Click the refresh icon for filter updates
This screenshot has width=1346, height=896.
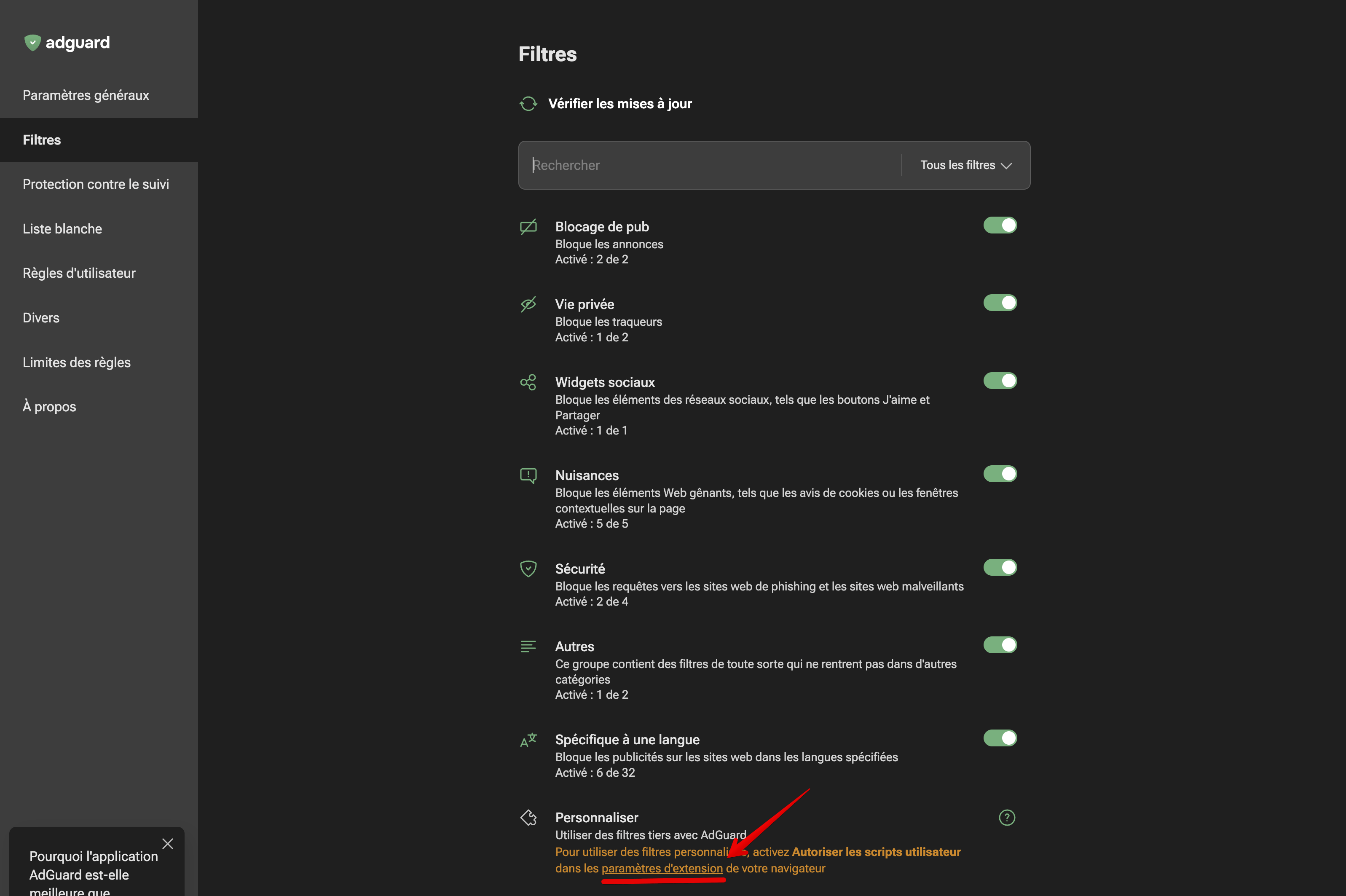[x=528, y=103]
